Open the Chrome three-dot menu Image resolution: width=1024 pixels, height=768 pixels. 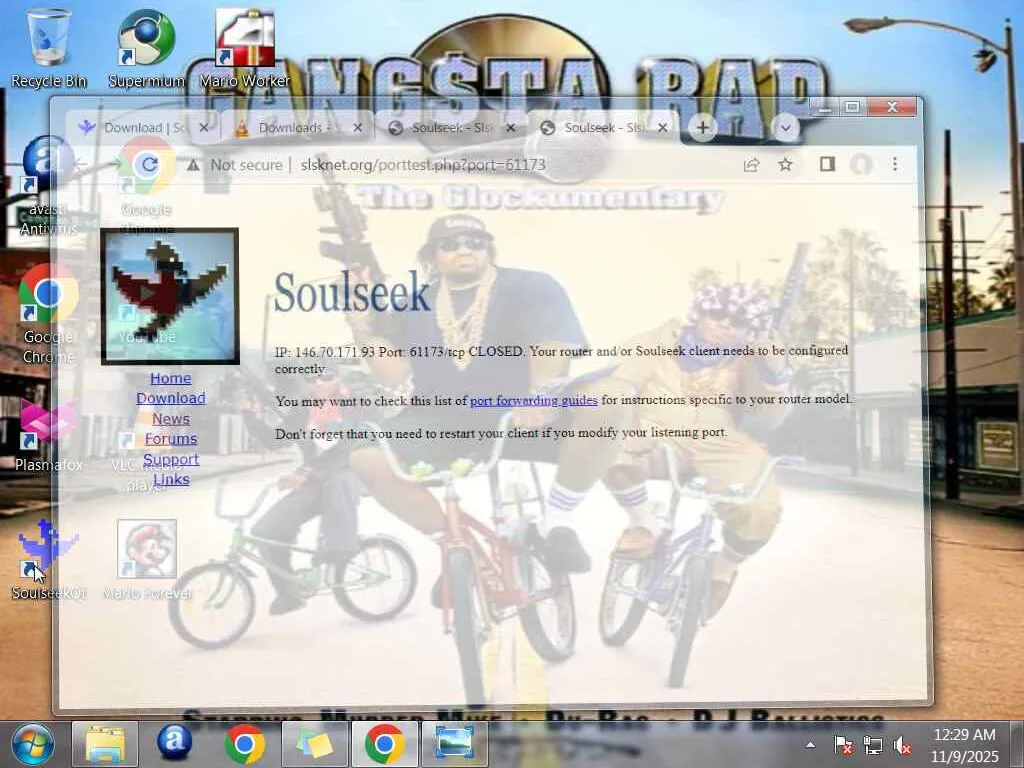[895, 164]
